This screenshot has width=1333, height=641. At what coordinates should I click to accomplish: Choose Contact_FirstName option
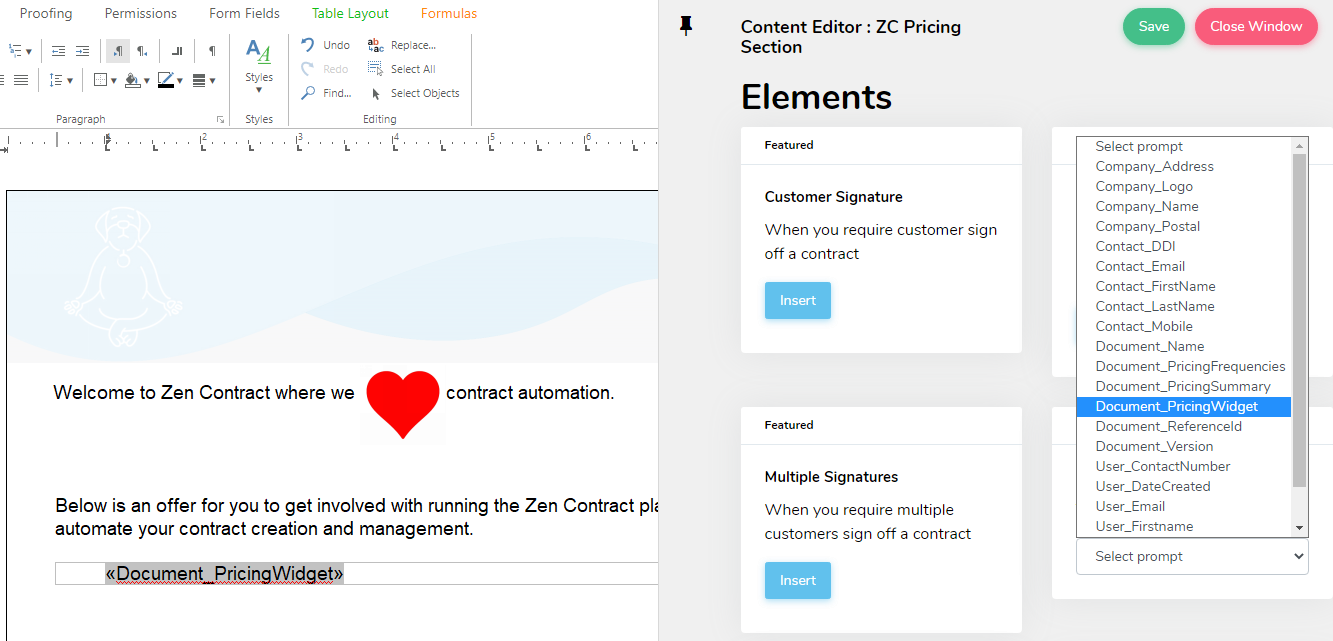(x=1184, y=286)
